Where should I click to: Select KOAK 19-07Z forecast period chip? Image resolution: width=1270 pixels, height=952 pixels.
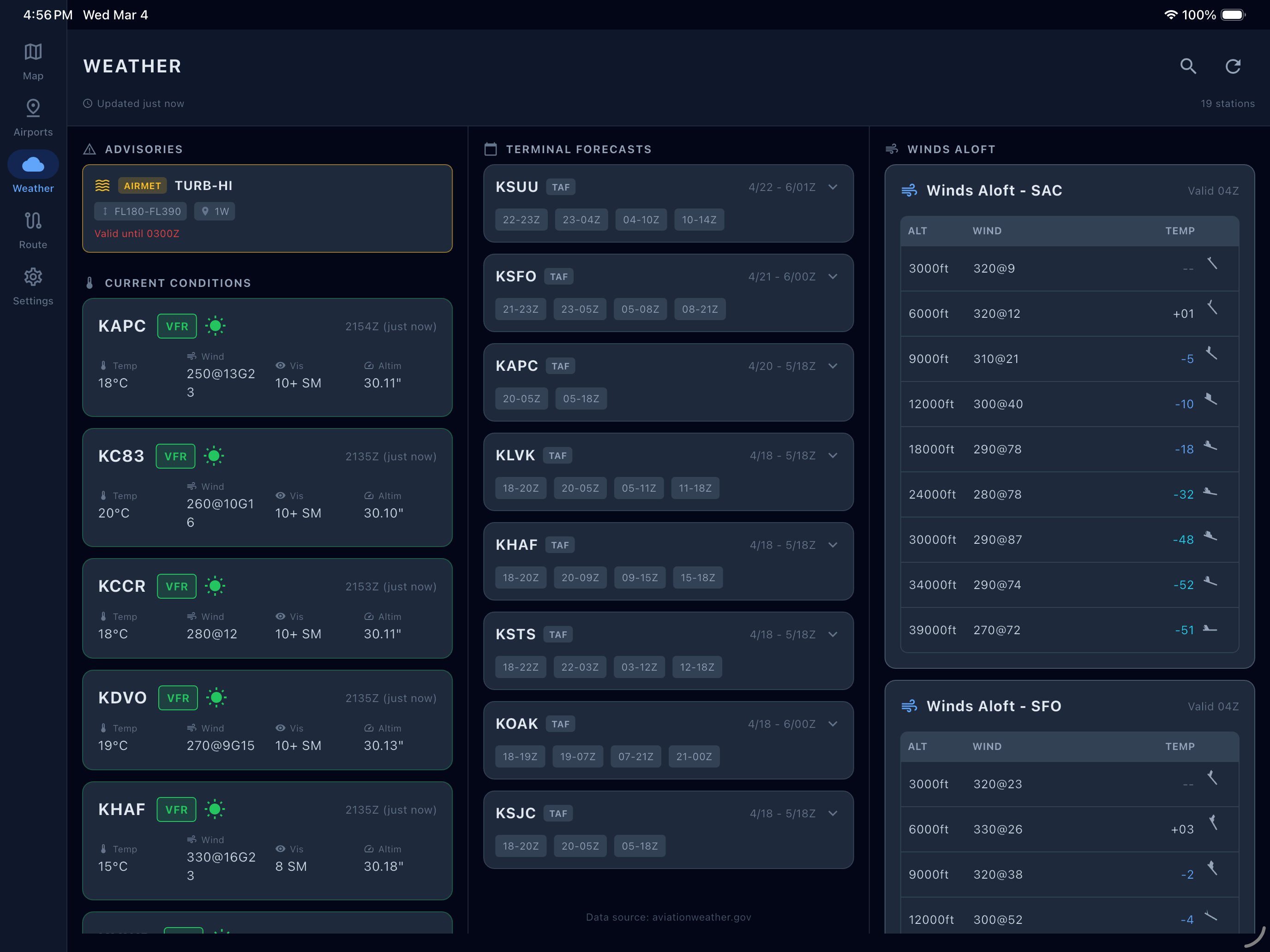[x=578, y=757]
